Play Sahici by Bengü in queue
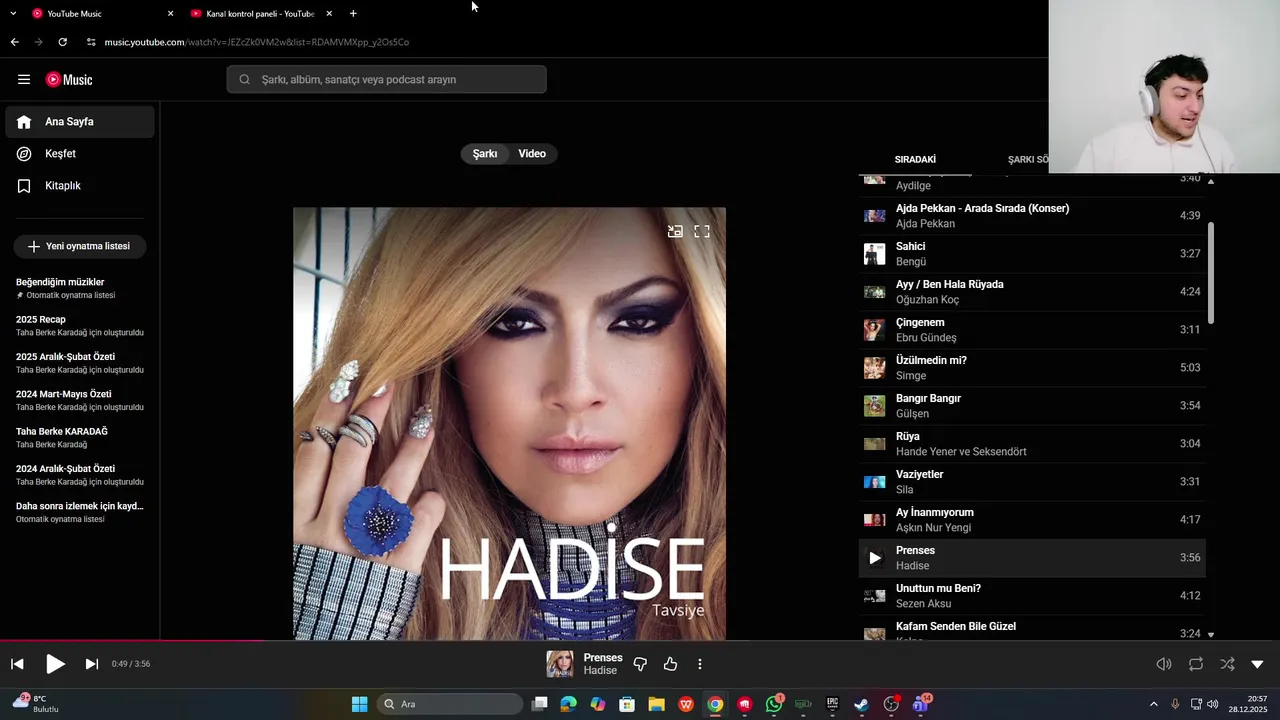The height and width of the screenshot is (720, 1280). [1032, 254]
